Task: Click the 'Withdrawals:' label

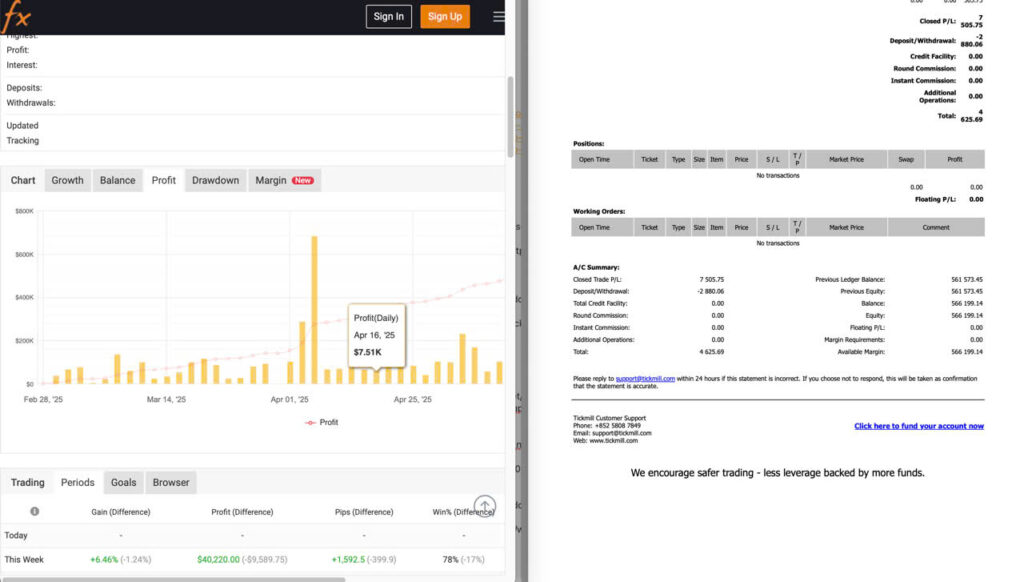Action: click(31, 103)
